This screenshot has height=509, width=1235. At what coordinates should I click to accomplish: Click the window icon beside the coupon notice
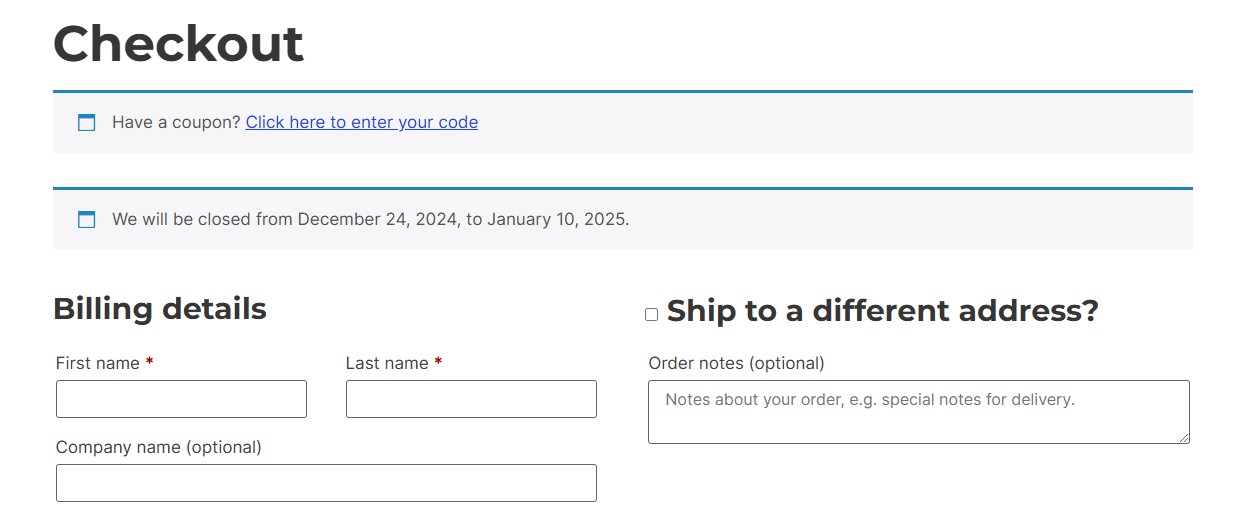pos(87,123)
